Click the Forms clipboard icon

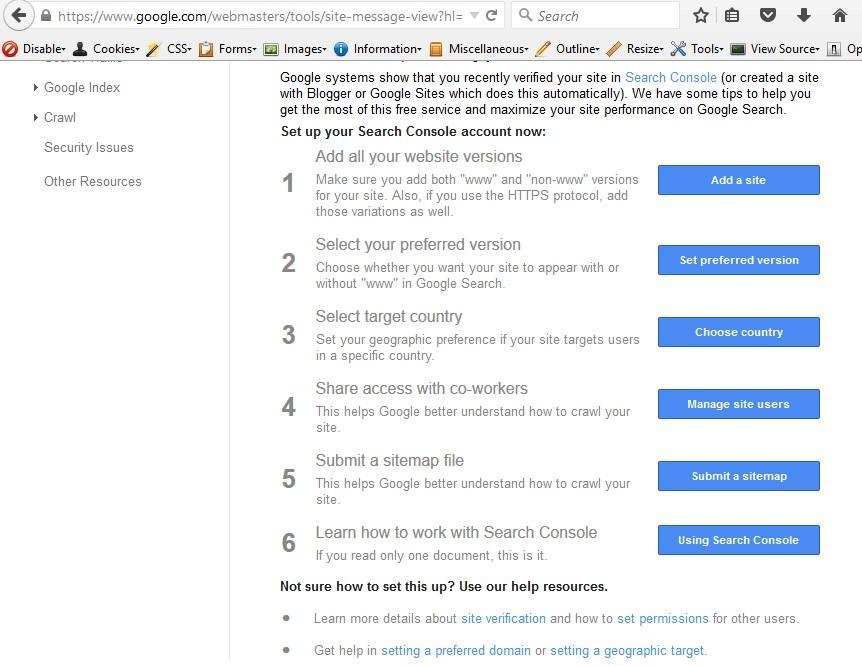click(x=206, y=49)
